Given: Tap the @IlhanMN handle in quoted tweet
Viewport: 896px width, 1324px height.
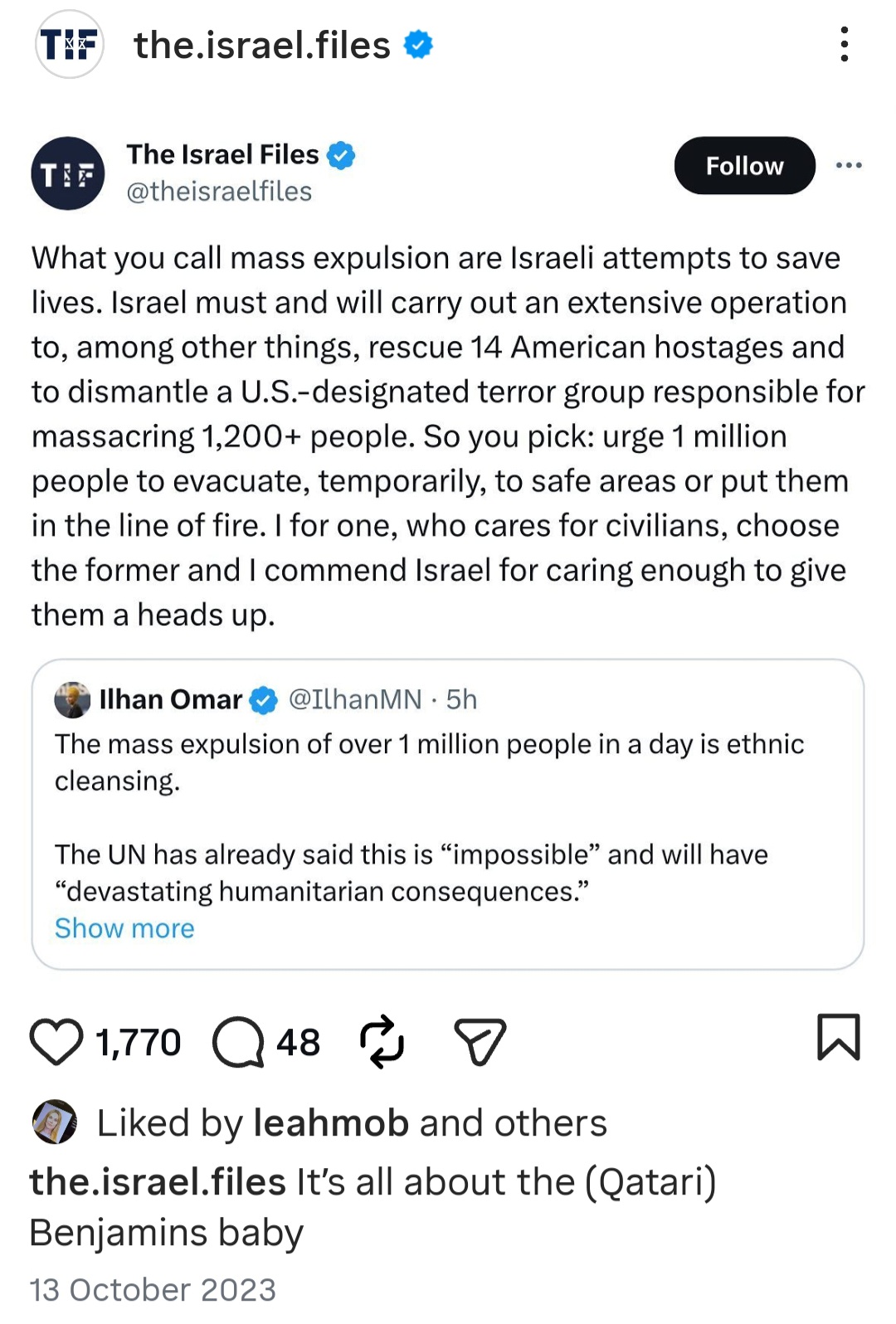Looking at the screenshot, I should 355,699.
